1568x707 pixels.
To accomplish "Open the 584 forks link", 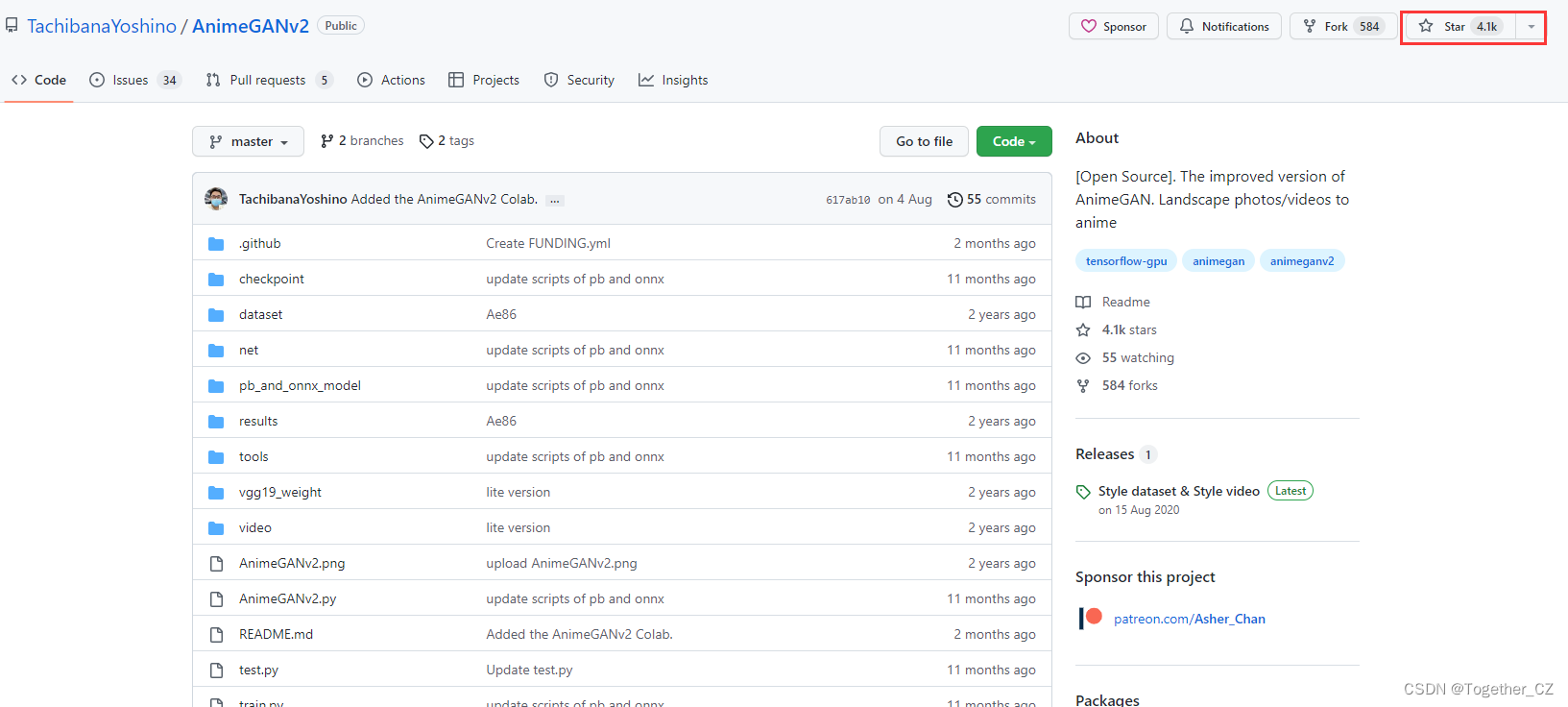I will coord(1130,385).
